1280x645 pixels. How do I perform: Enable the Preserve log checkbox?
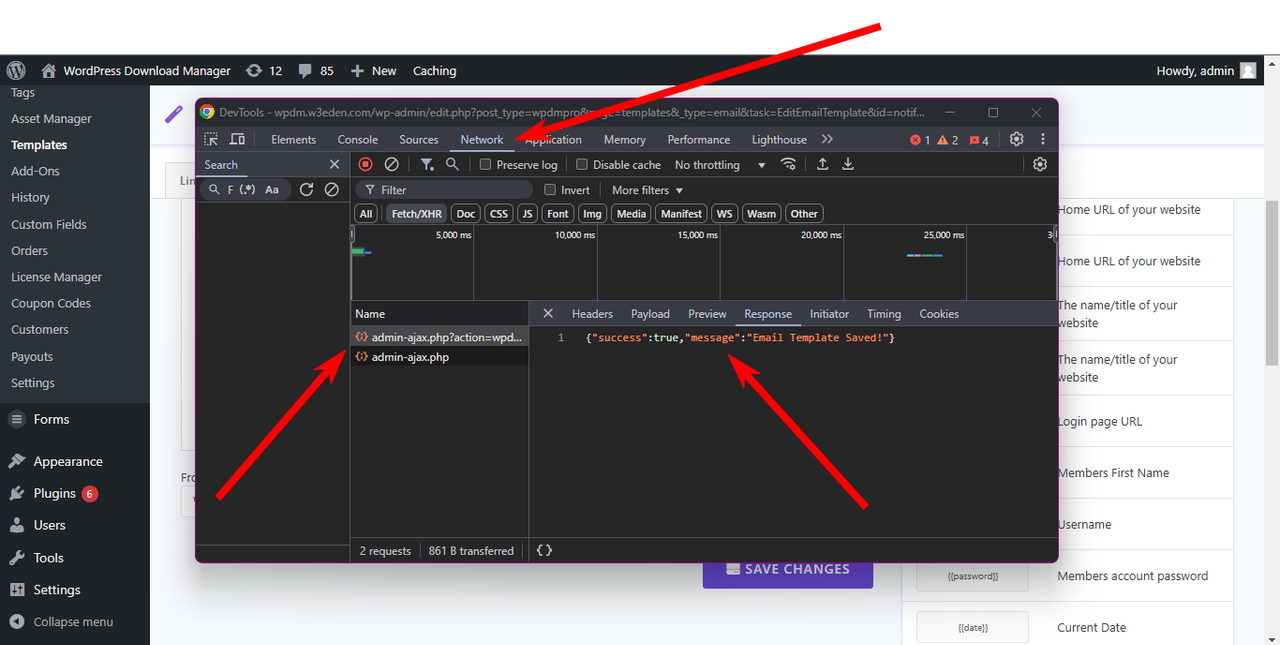pos(485,164)
